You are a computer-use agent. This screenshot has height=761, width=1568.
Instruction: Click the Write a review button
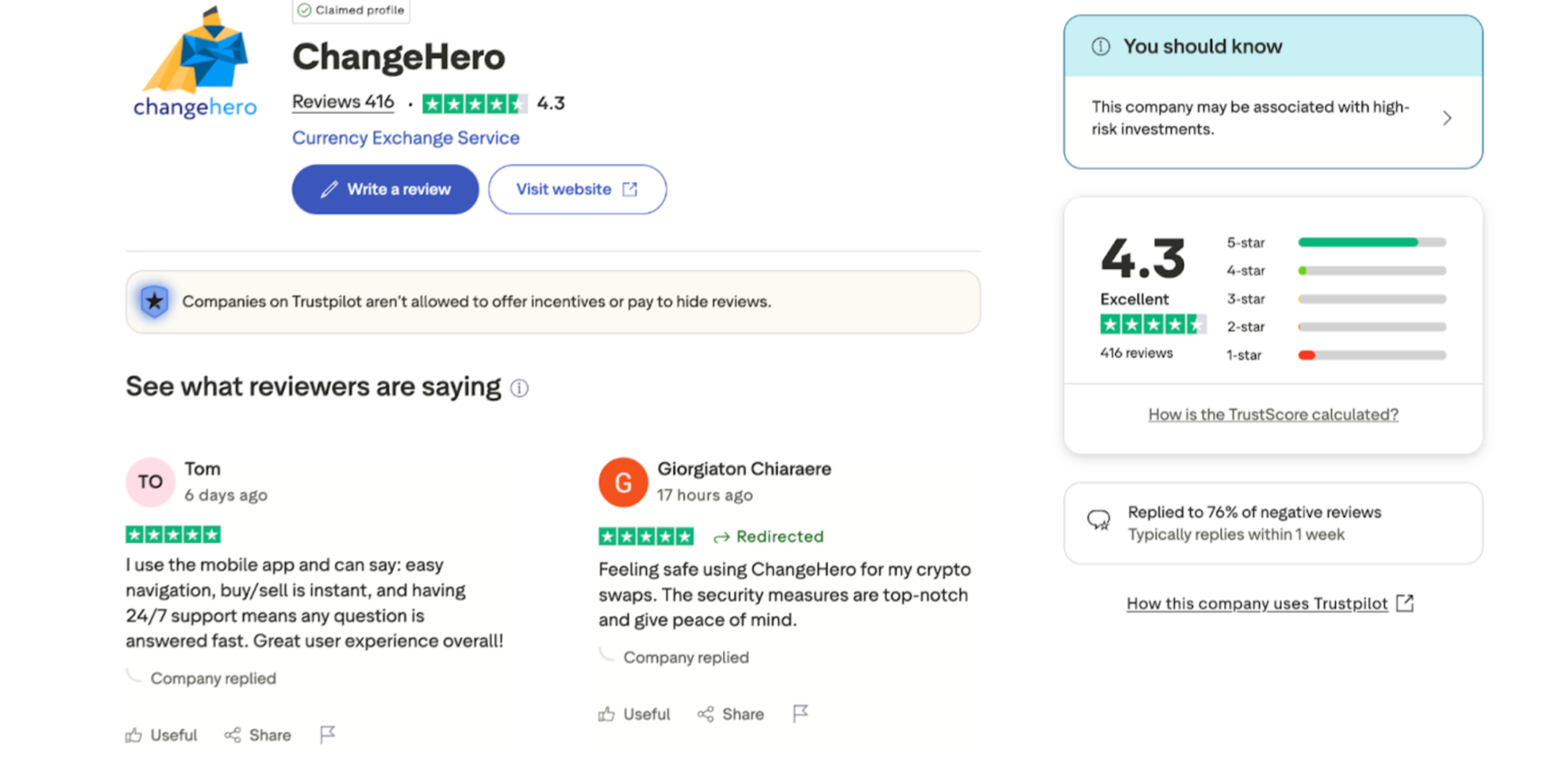(x=385, y=189)
